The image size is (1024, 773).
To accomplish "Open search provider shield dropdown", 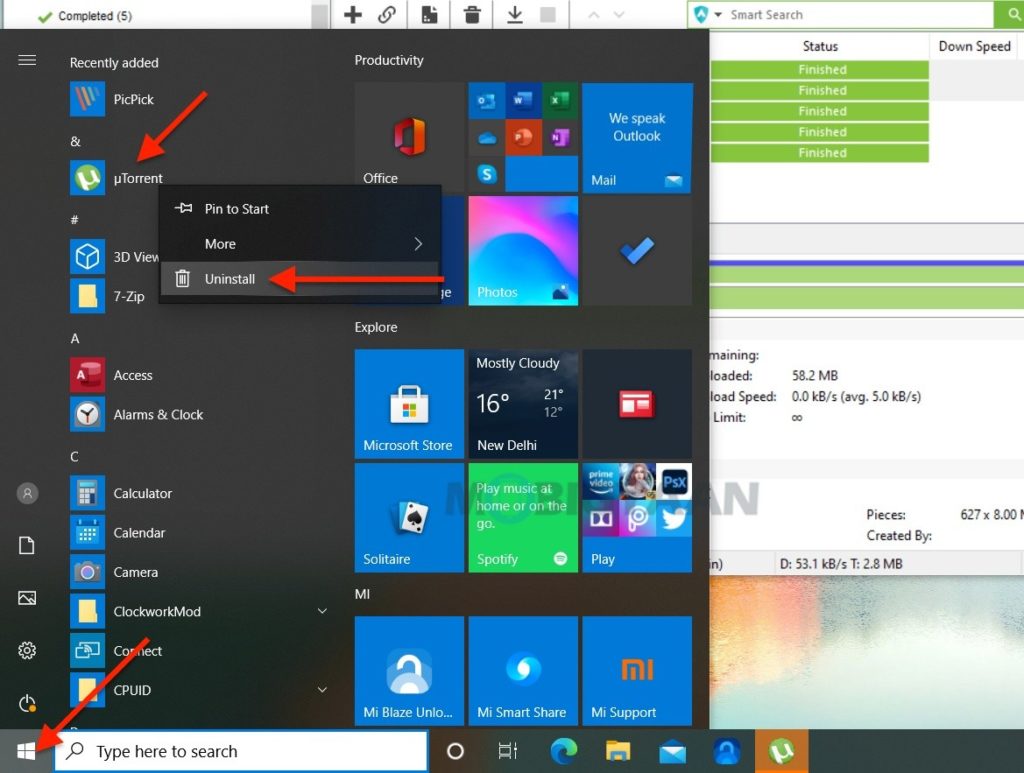I will click(707, 14).
